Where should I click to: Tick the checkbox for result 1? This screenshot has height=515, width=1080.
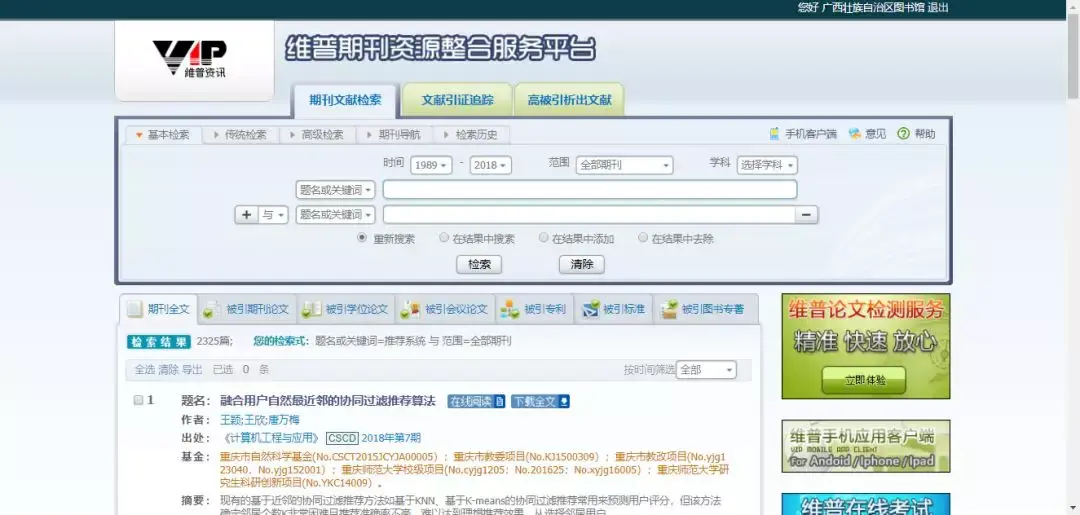[x=138, y=400]
